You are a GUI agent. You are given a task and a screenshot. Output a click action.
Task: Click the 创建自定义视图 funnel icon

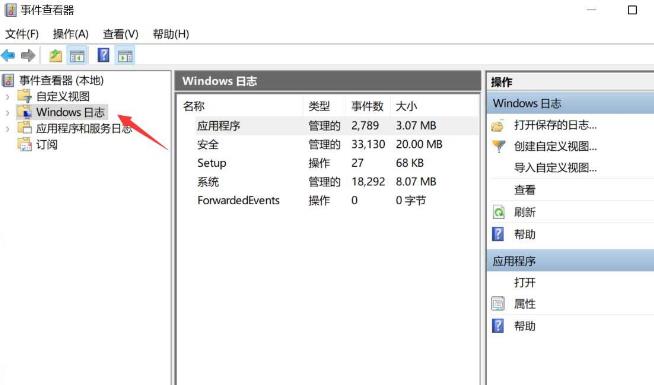[x=498, y=146]
